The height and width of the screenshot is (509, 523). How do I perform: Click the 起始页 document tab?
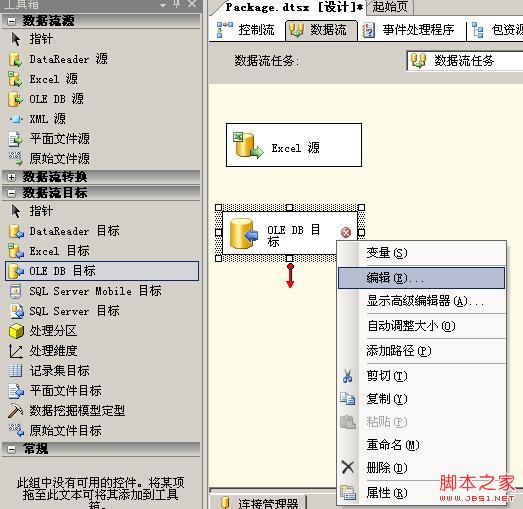[390, 7]
